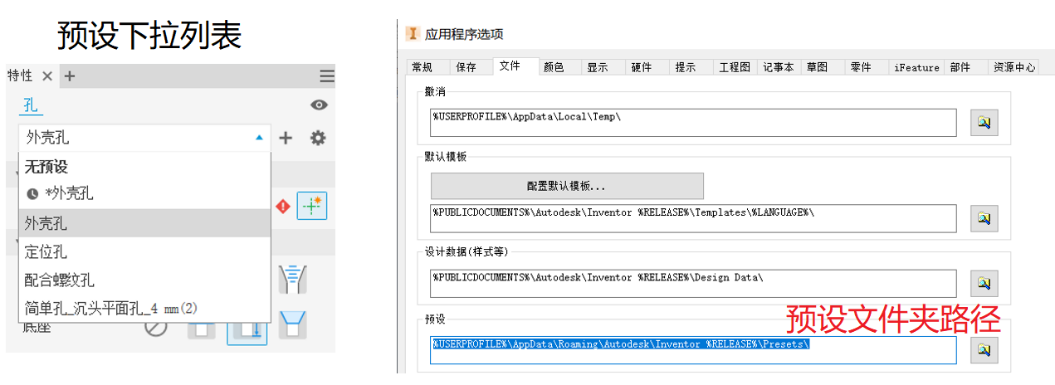Switch to the 草图 tab

pos(817,67)
